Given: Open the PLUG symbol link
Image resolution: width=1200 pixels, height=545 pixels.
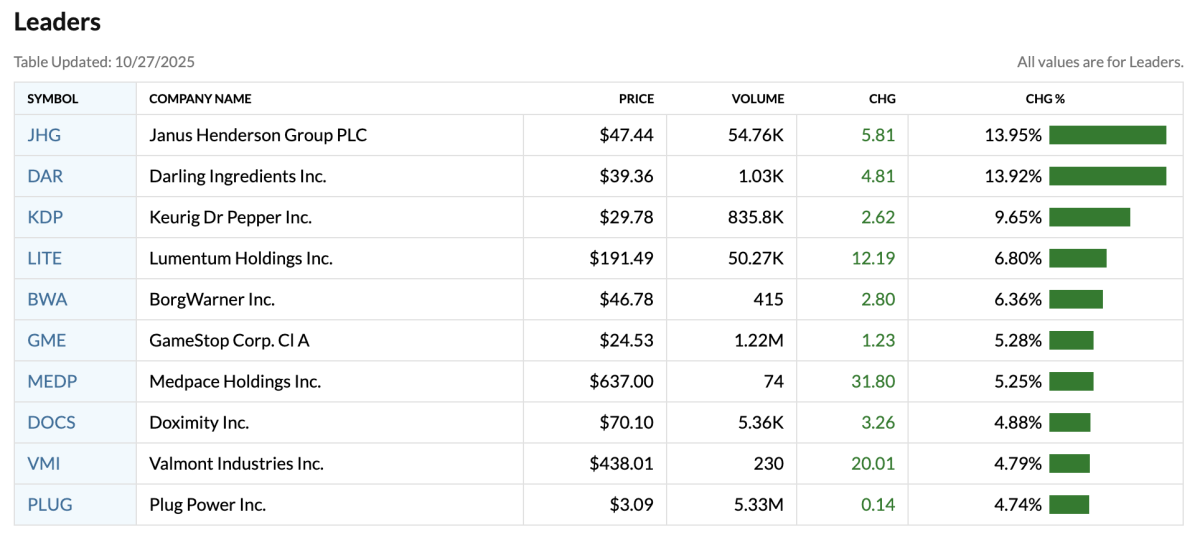Looking at the screenshot, I should coord(50,504).
